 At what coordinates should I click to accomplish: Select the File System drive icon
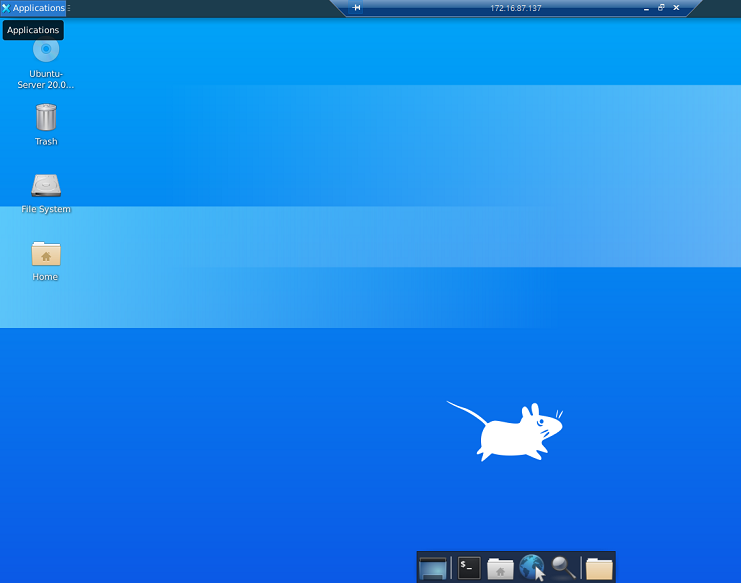pyautogui.click(x=46, y=185)
